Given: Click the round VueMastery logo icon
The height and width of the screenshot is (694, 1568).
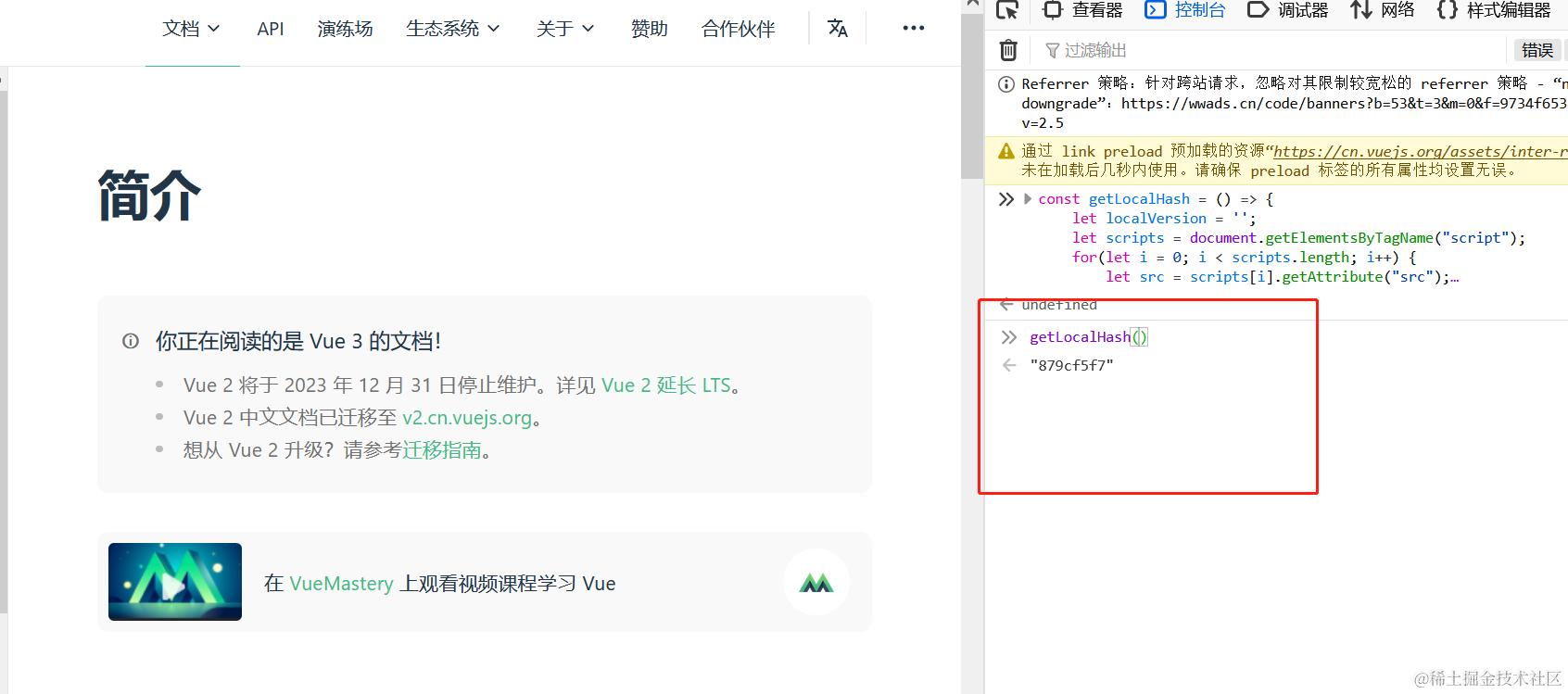Looking at the screenshot, I should tap(816, 582).
